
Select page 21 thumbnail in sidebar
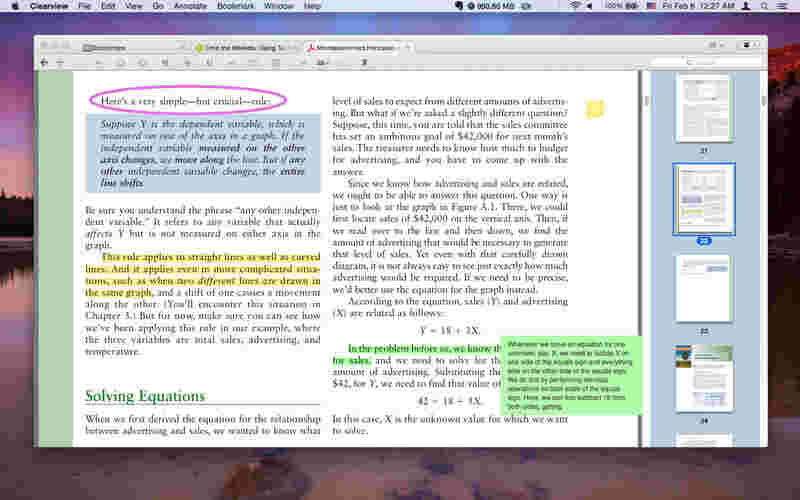(703, 109)
